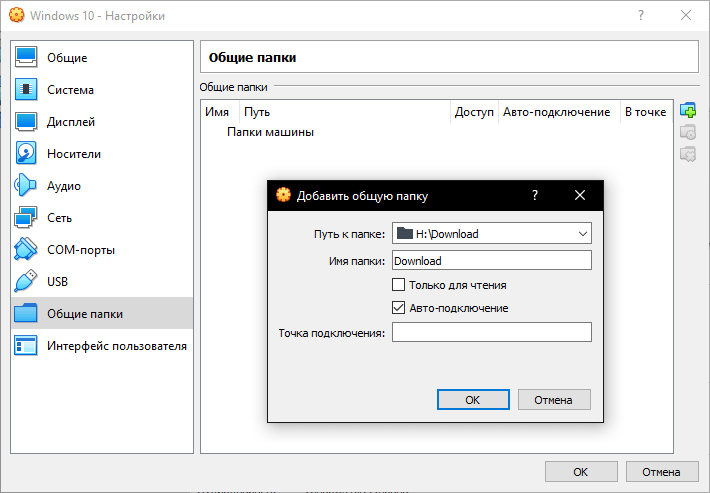Click the remove shared folder icon
This screenshot has width=710, height=493.
[688, 154]
